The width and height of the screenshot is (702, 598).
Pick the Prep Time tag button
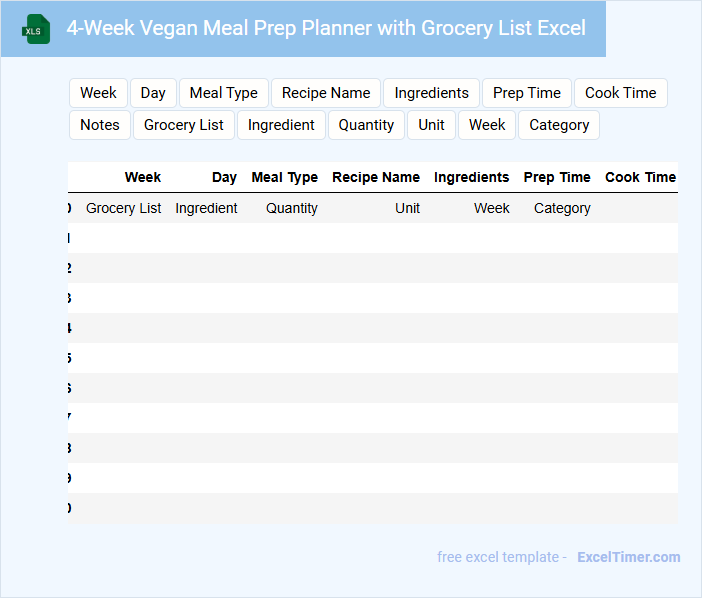pos(527,93)
